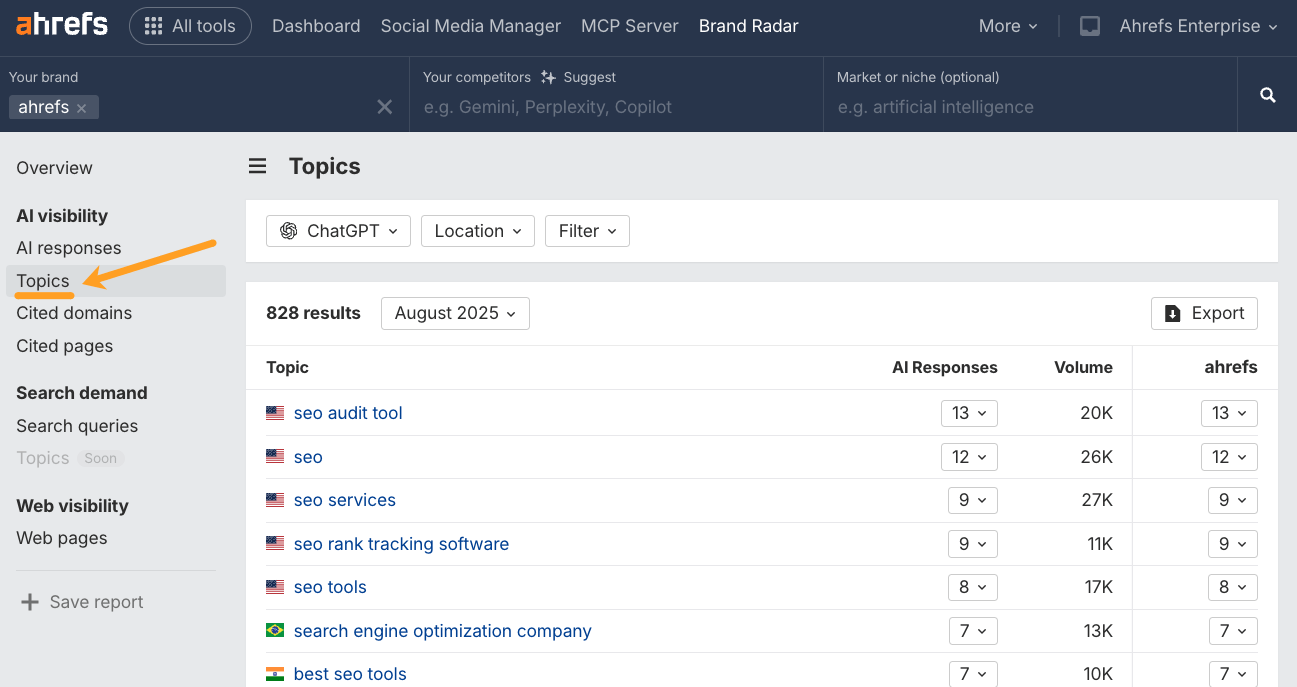1297x687 pixels.
Task: Click the ChatGPT logo in the model selector
Action: pos(288,231)
